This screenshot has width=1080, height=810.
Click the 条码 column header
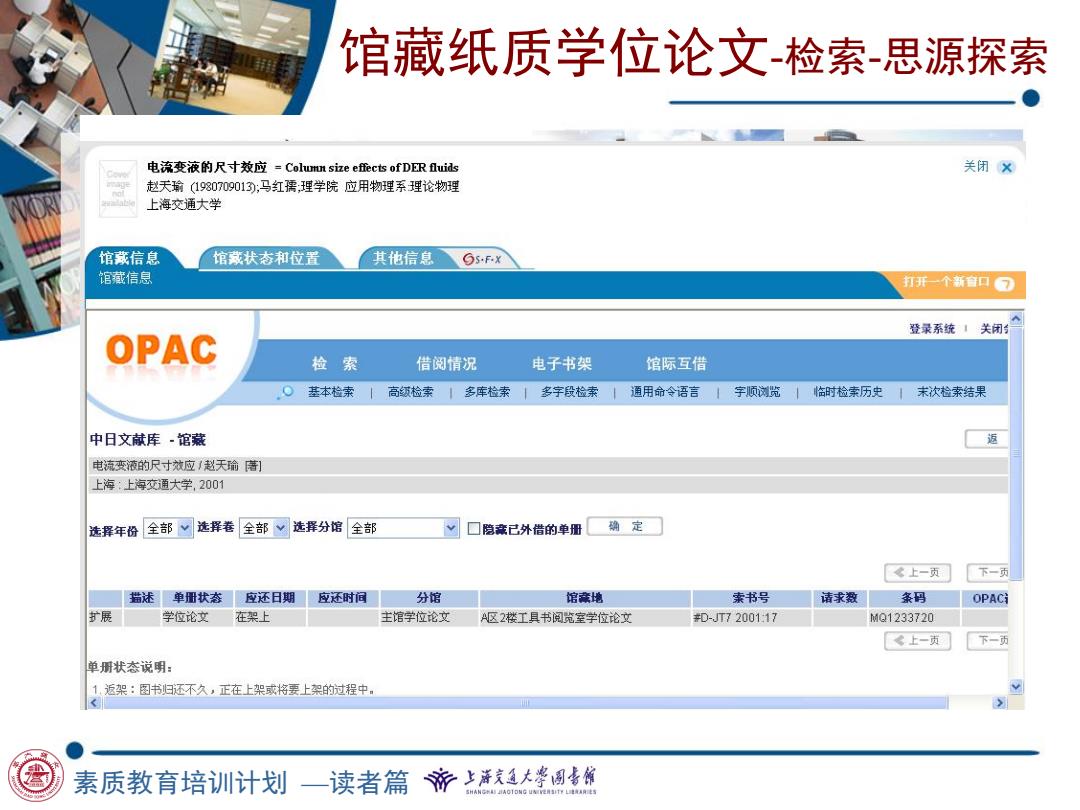point(914,598)
